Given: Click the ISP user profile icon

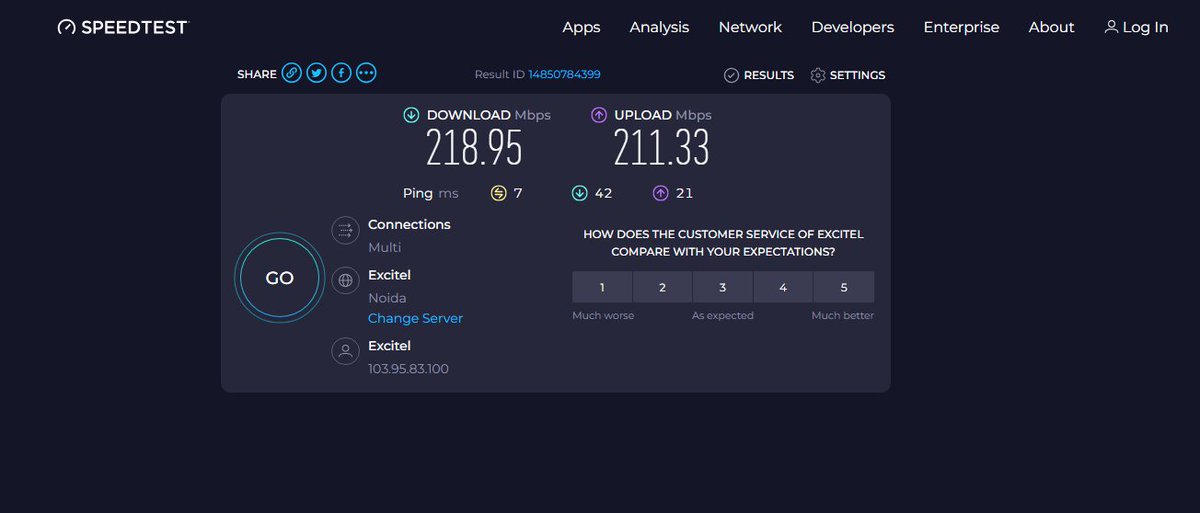Looking at the screenshot, I should [x=345, y=351].
